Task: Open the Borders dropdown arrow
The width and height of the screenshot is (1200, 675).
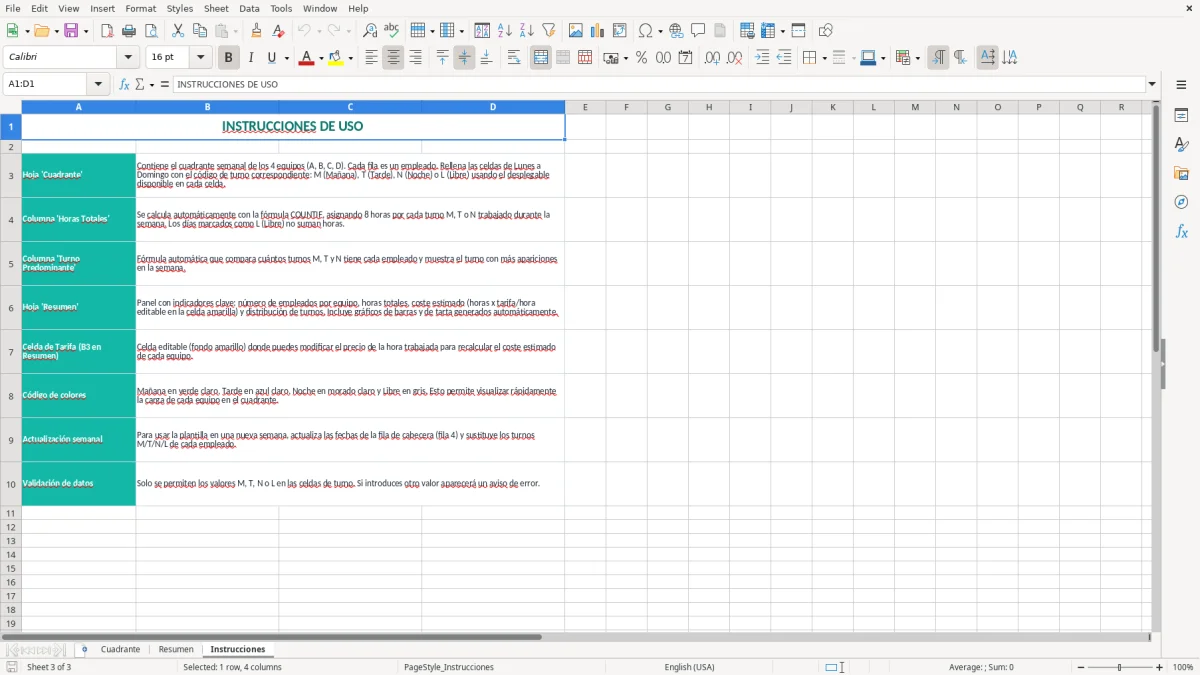Action: tap(824, 58)
